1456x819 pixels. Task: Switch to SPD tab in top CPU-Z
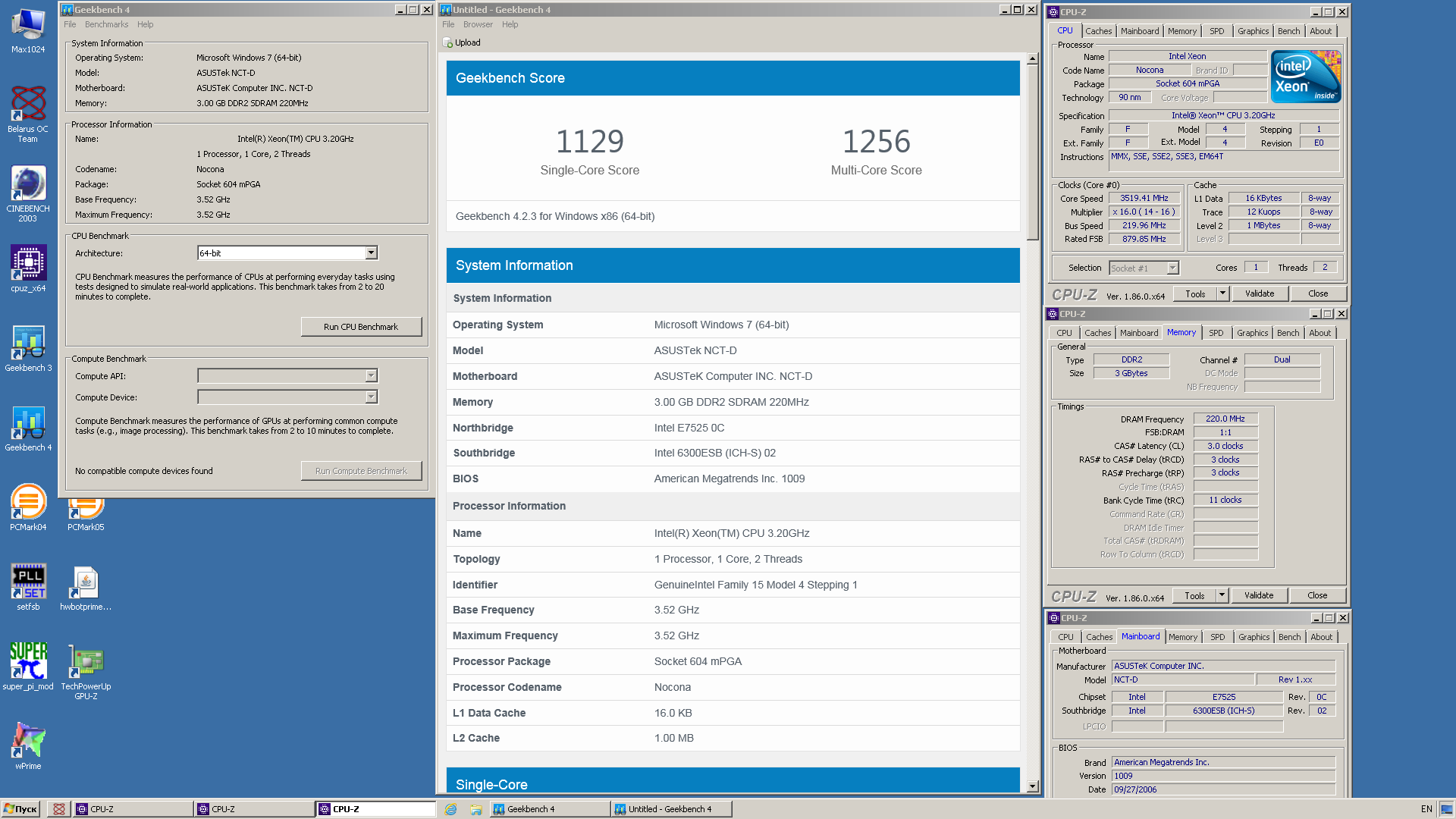tap(1216, 31)
